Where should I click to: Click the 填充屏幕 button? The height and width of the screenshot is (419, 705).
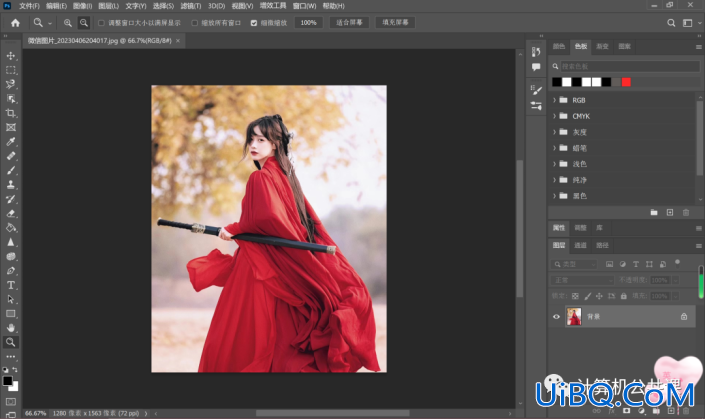coord(395,22)
